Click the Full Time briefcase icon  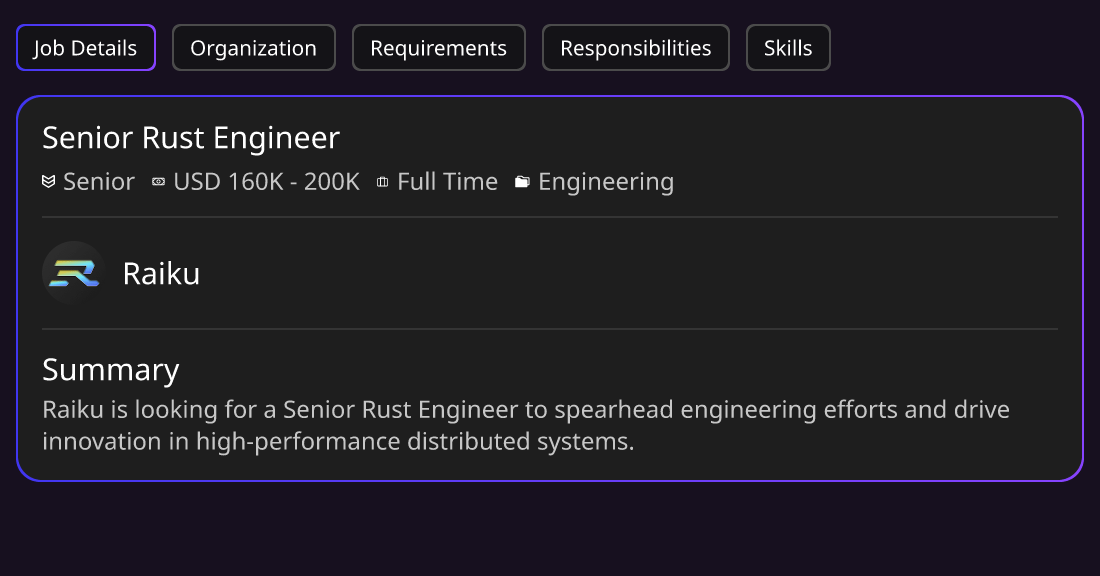[x=382, y=182]
